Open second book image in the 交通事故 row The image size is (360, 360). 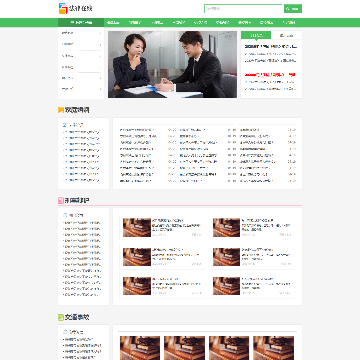(184, 348)
